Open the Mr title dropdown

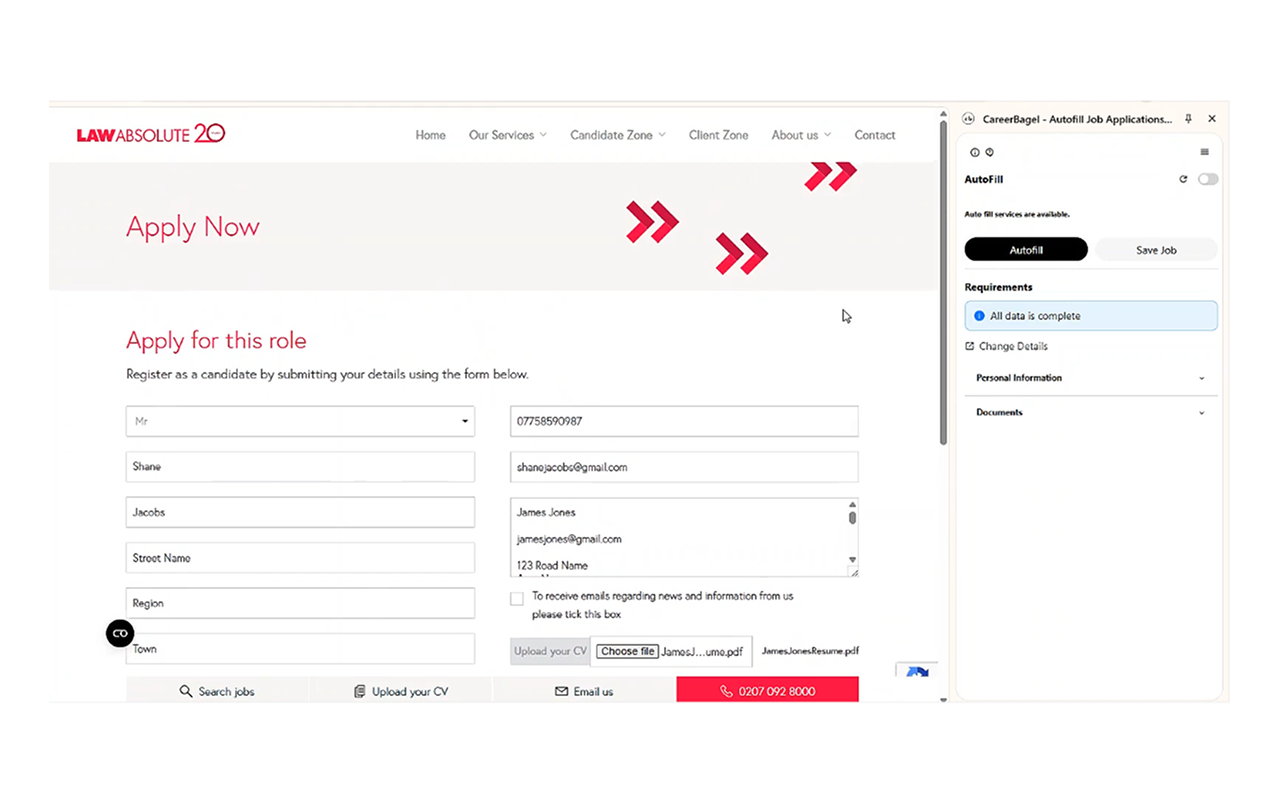pos(300,421)
